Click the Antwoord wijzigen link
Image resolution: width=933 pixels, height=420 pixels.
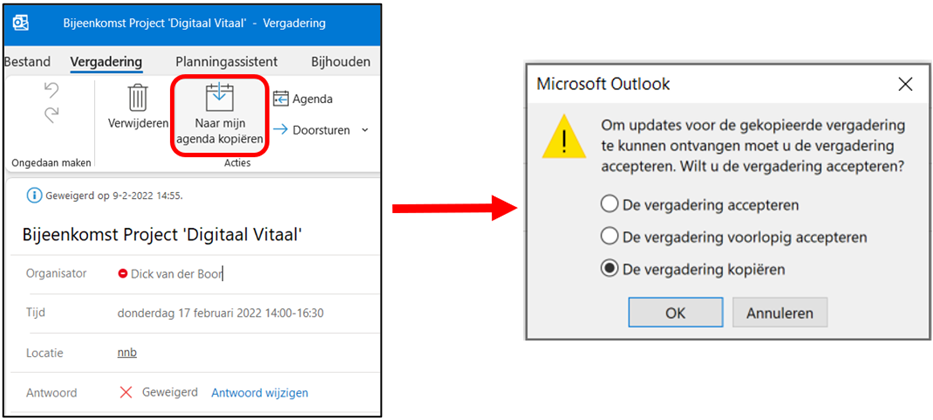tap(260, 393)
